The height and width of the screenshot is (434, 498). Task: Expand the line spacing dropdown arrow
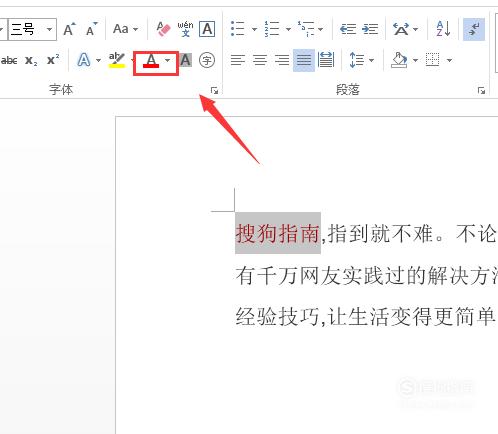click(372, 60)
